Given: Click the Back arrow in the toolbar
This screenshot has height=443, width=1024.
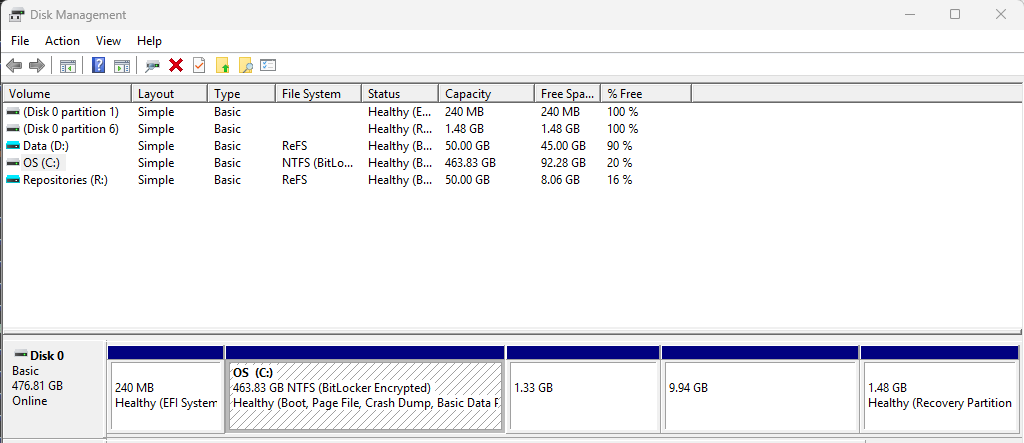Looking at the screenshot, I should click(x=14, y=66).
